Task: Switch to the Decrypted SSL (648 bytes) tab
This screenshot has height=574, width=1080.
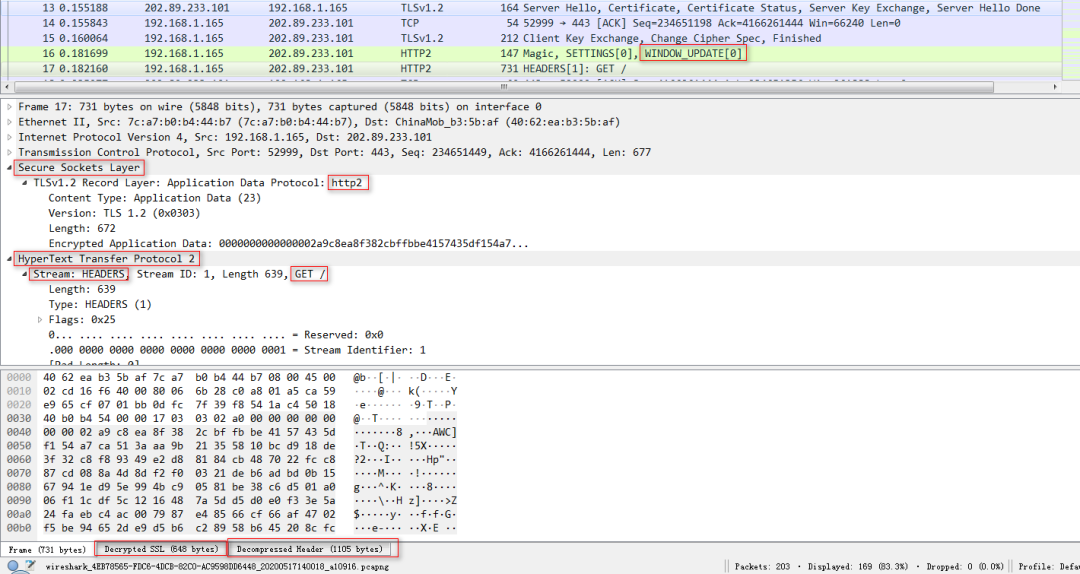Action: (160, 549)
